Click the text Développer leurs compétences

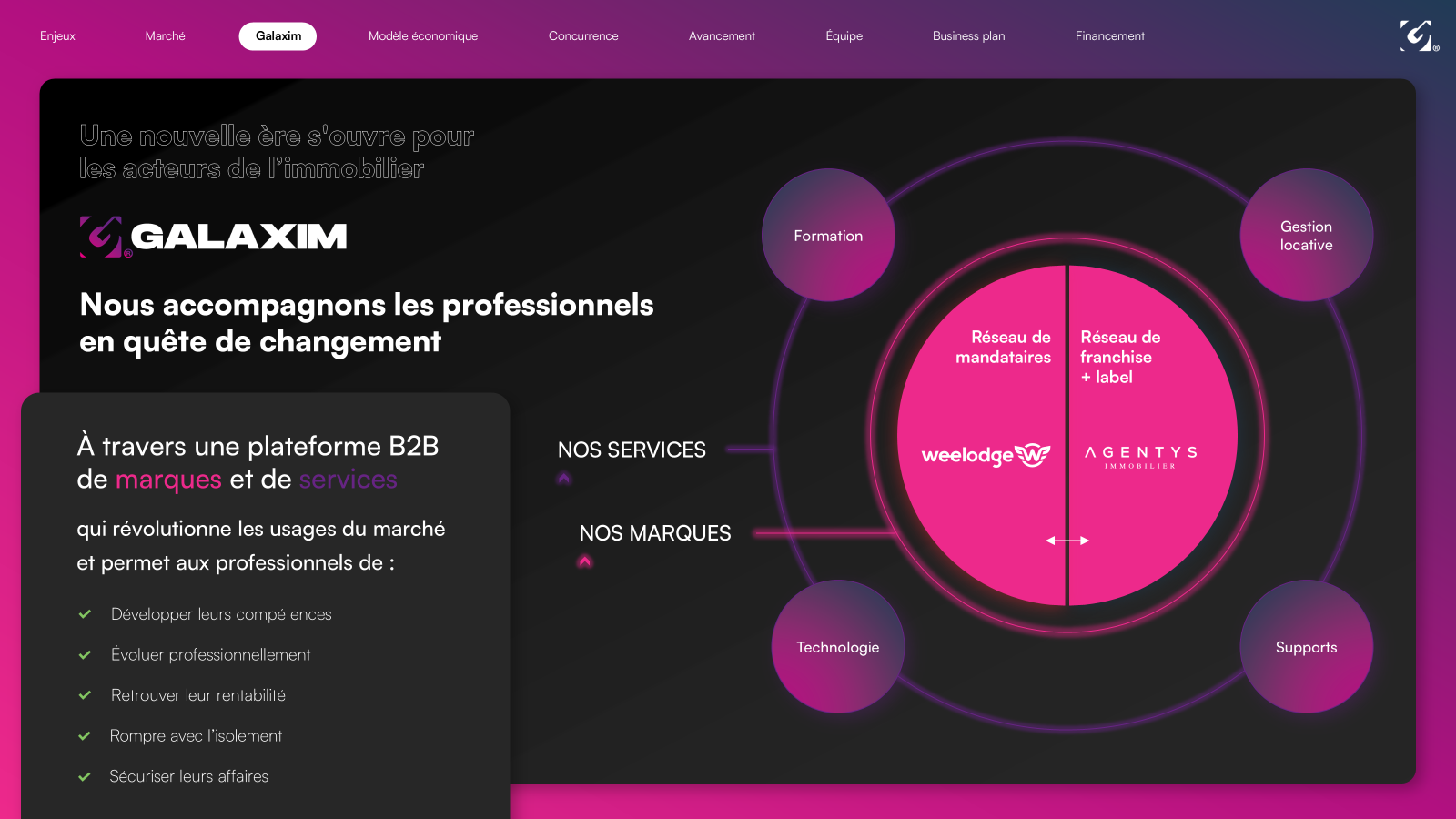[221, 614]
